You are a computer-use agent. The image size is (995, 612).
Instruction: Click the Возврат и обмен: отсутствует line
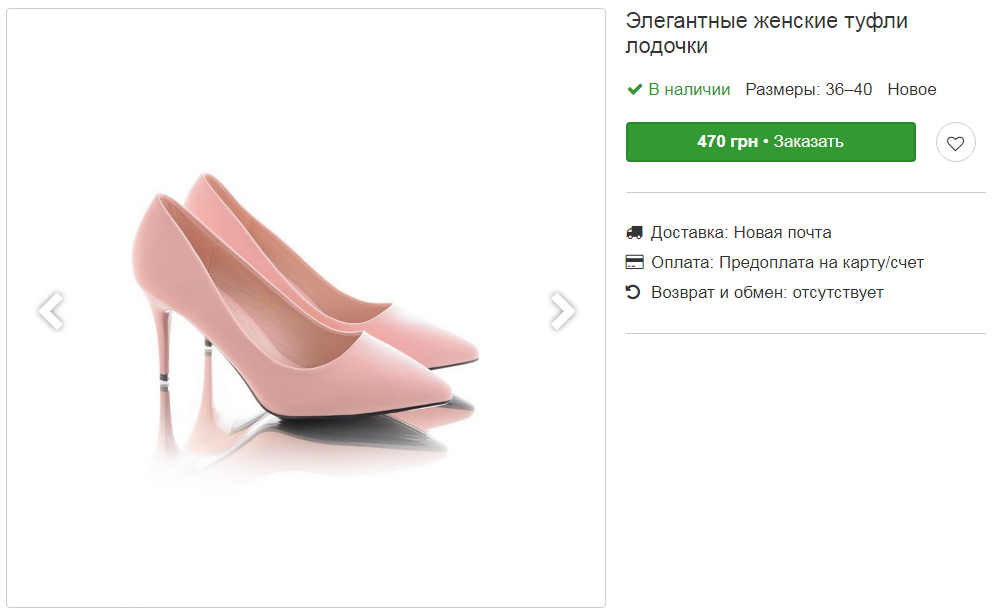(x=767, y=293)
